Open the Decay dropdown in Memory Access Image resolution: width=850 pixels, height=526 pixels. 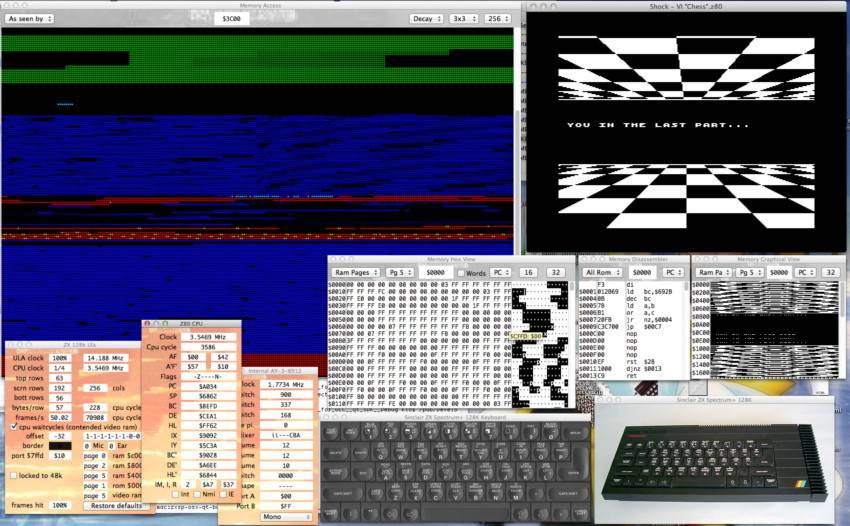tap(427, 18)
